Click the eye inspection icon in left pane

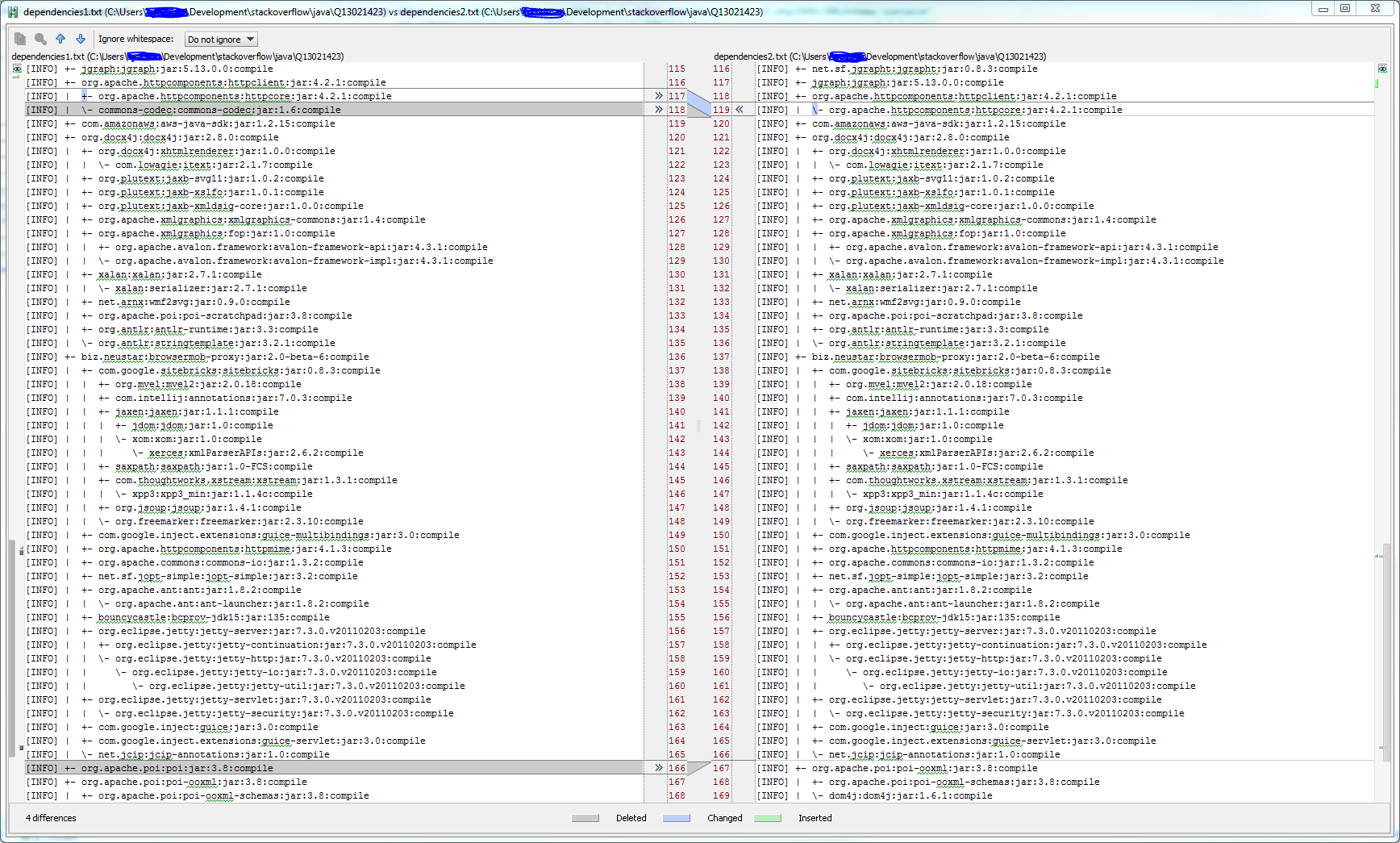click(17, 69)
